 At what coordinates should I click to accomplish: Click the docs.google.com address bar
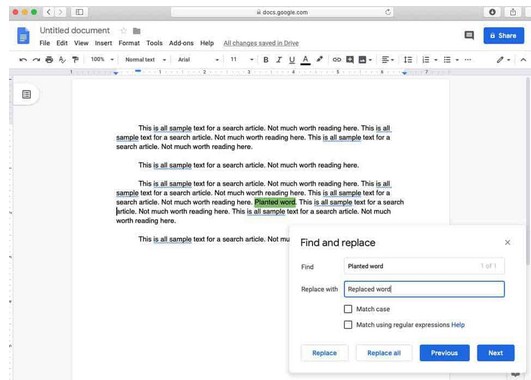pos(282,12)
